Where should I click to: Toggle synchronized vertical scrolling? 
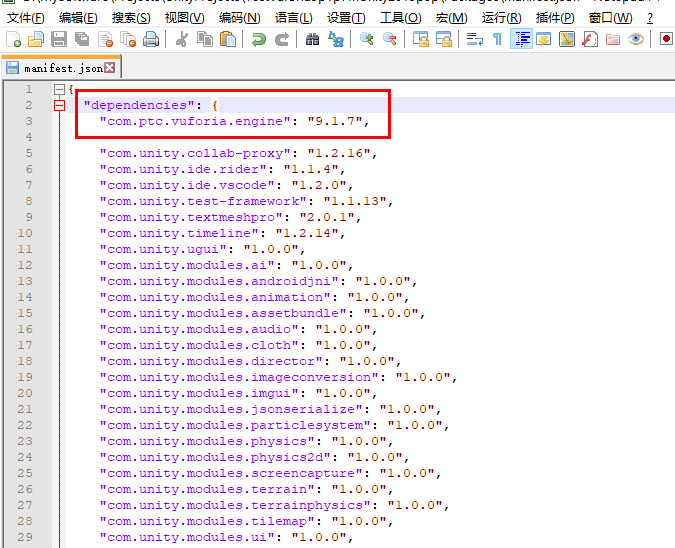pyautogui.click(x=421, y=40)
